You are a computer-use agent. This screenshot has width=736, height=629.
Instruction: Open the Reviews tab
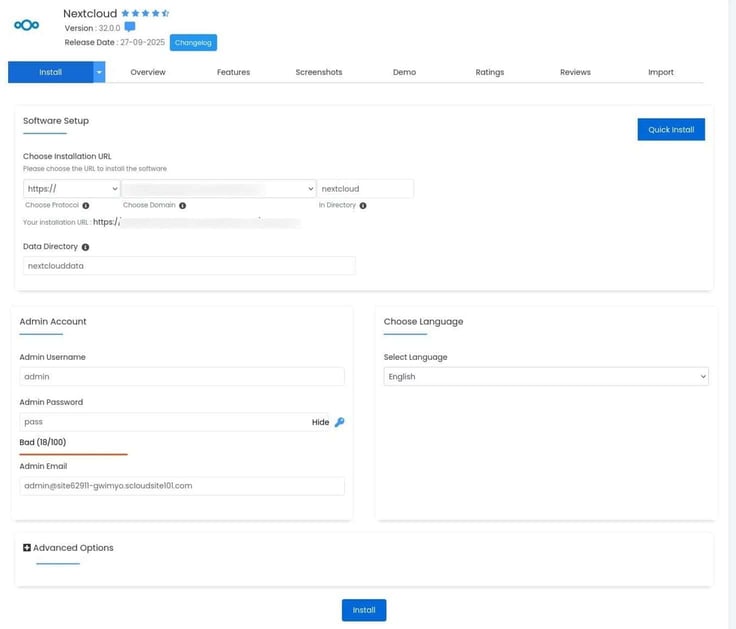(575, 72)
